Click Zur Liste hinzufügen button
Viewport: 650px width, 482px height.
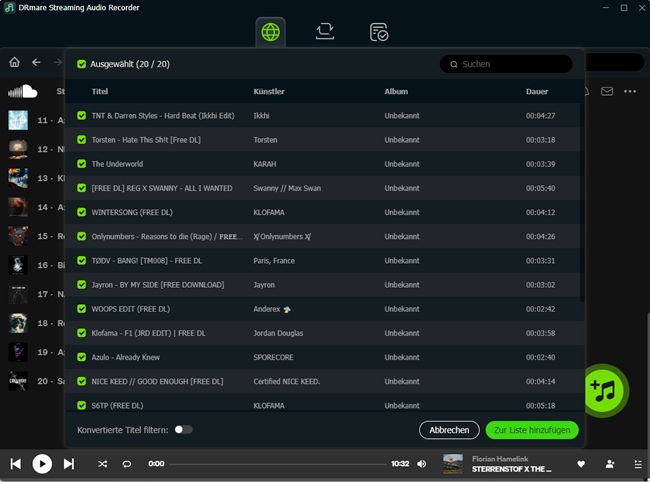532,430
